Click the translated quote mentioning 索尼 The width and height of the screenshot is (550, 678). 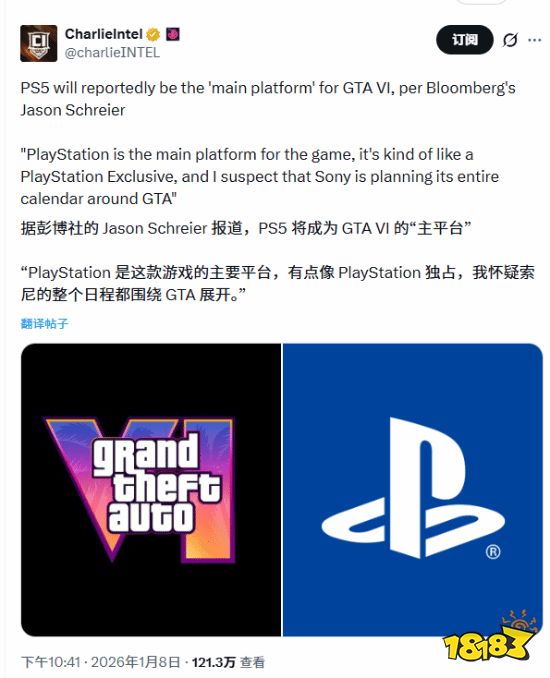278,283
